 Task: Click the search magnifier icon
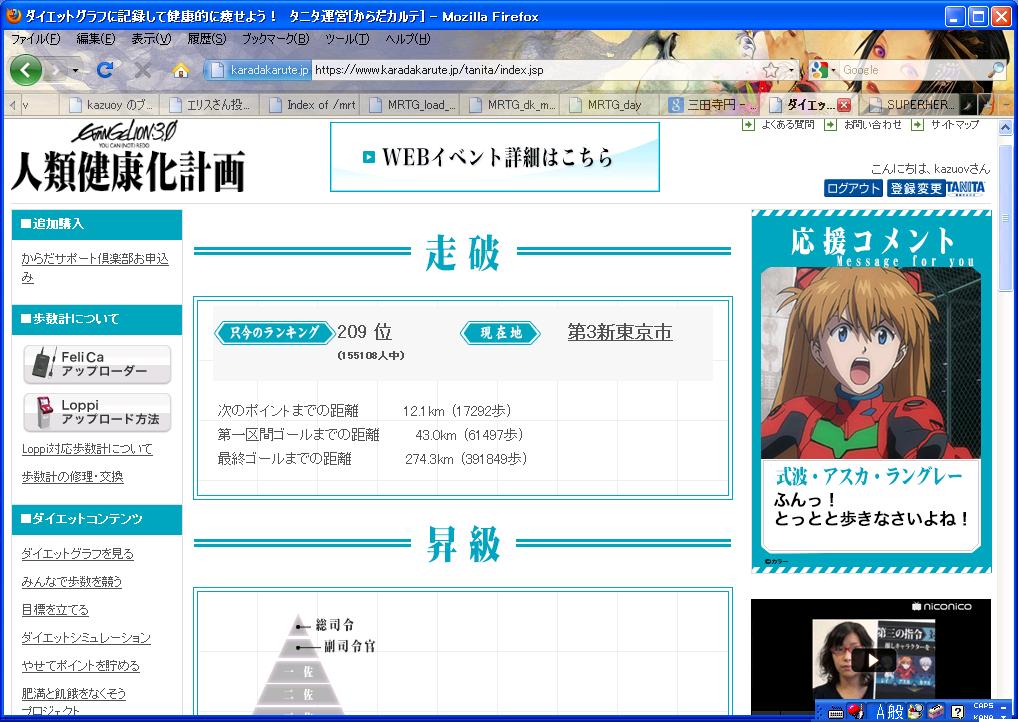click(x=996, y=69)
